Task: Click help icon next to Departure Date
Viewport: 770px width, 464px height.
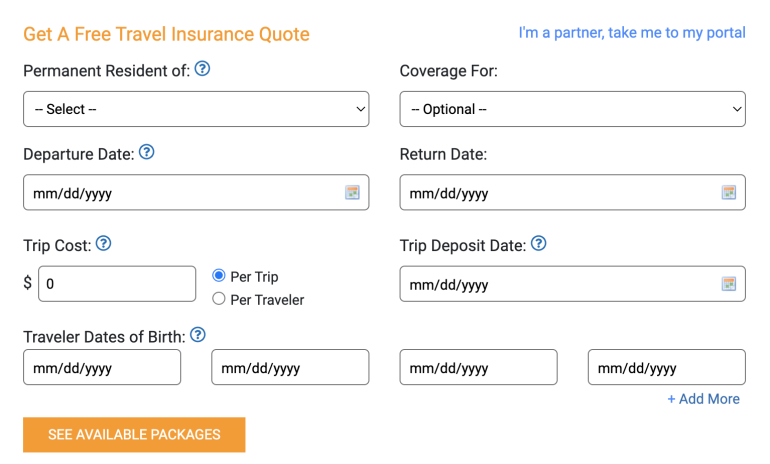Action: pyautogui.click(x=147, y=153)
